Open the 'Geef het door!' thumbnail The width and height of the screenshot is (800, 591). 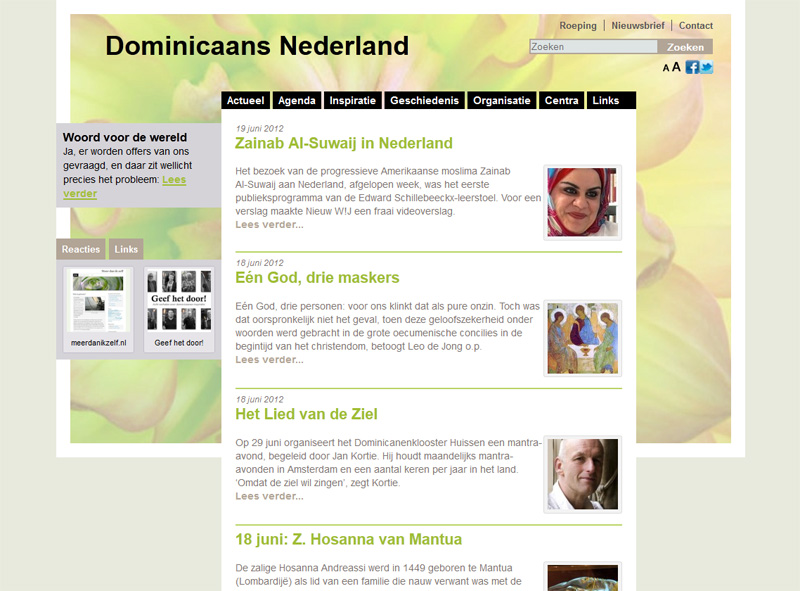[x=179, y=309]
